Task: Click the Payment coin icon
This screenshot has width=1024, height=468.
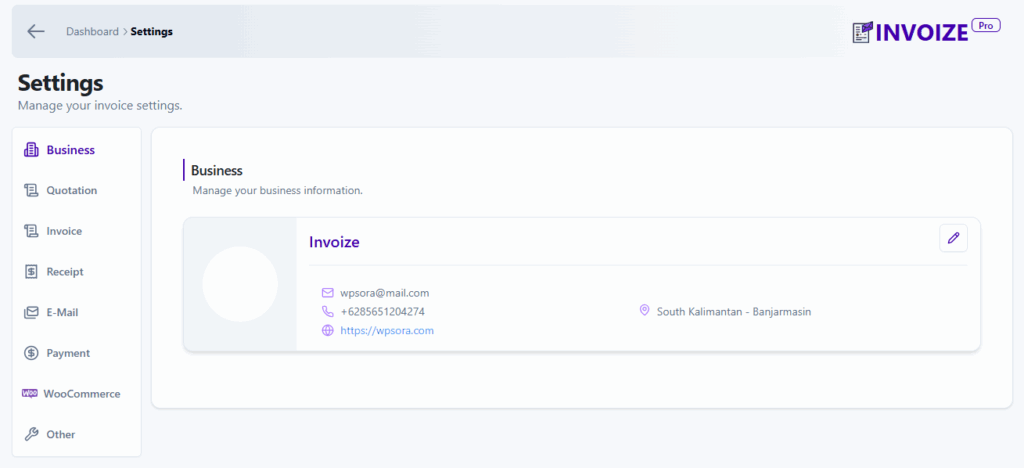Action: [31, 353]
